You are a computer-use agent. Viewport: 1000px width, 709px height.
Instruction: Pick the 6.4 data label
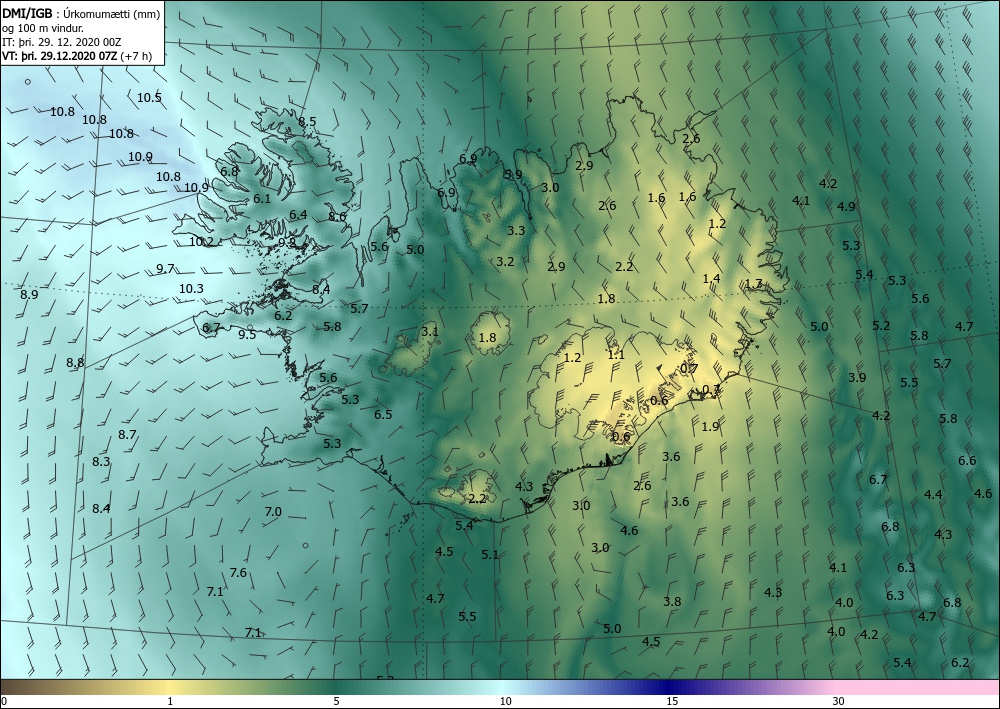point(298,214)
